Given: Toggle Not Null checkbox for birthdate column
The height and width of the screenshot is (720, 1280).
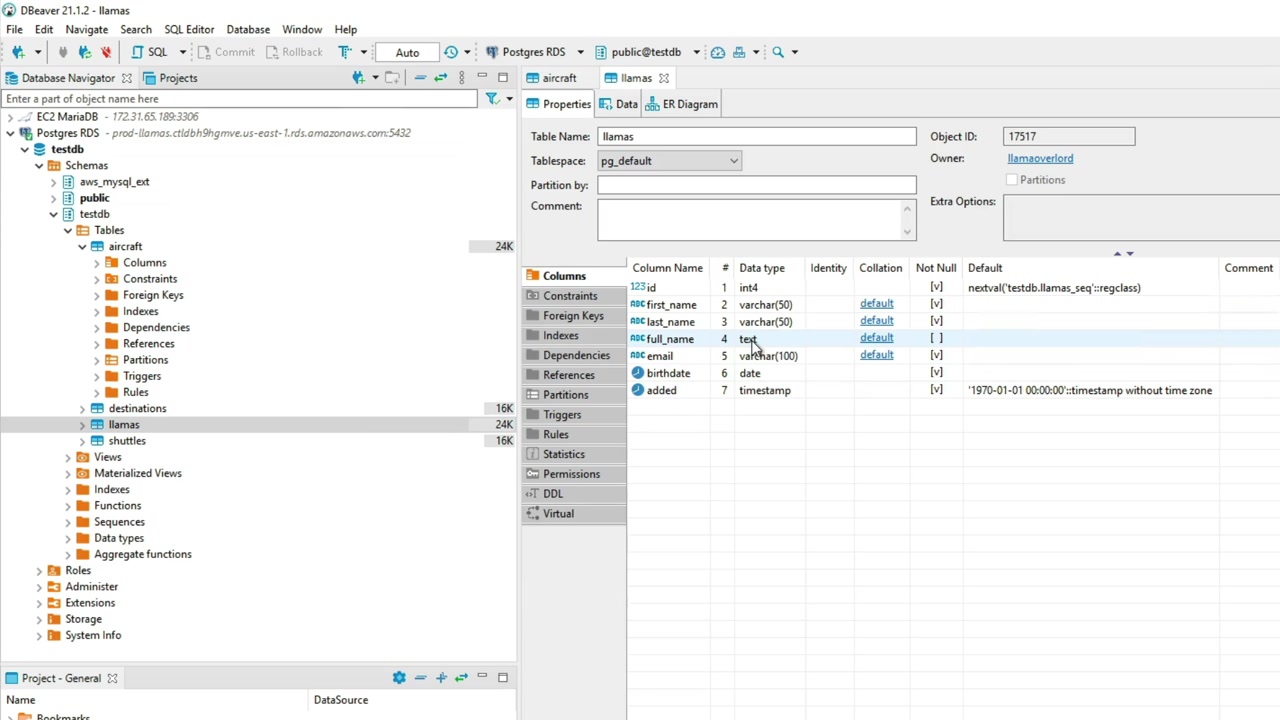Looking at the screenshot, I should pos(936,373).
